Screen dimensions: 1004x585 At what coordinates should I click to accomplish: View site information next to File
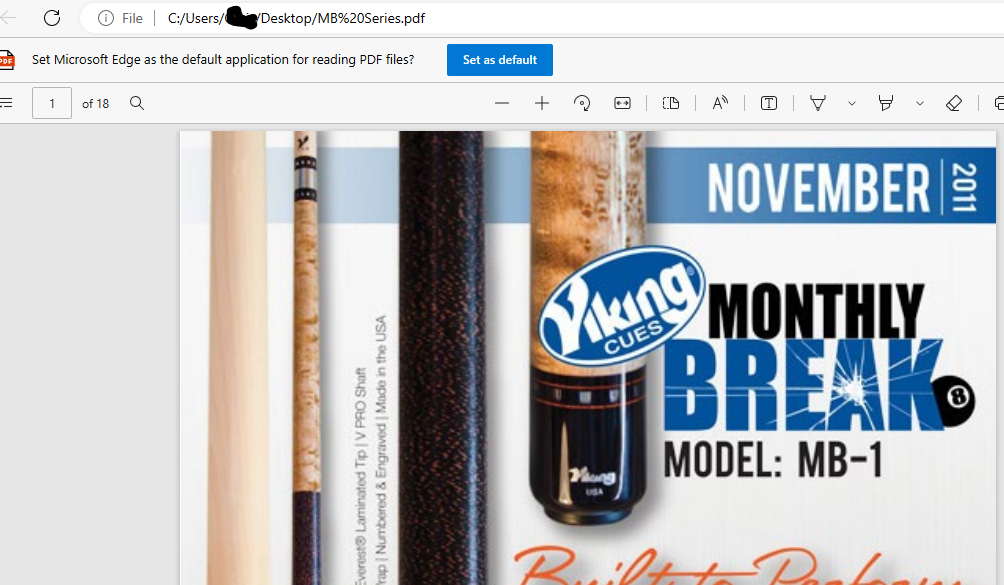pos(105,18)
